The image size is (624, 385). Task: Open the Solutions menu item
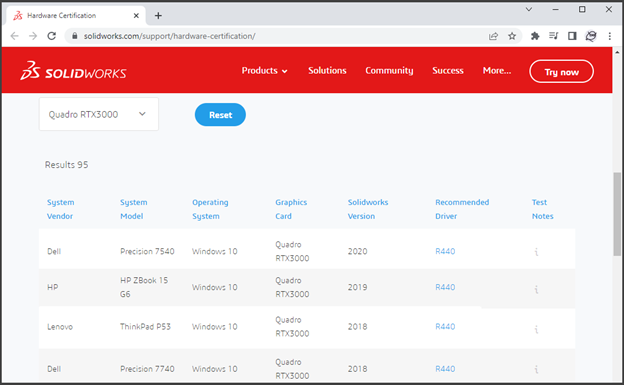tap(327, 70)
